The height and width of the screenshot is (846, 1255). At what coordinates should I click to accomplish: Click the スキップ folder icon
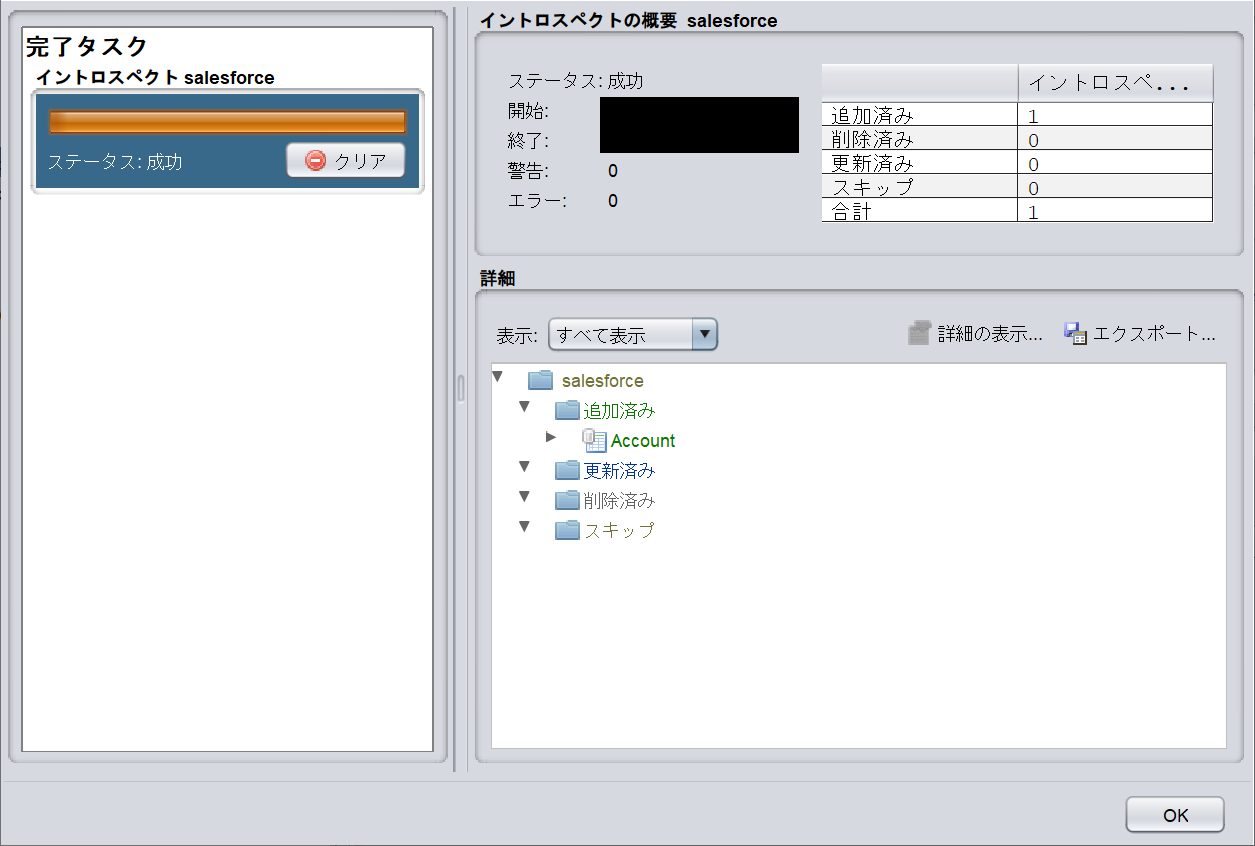[x=567, y=530]
